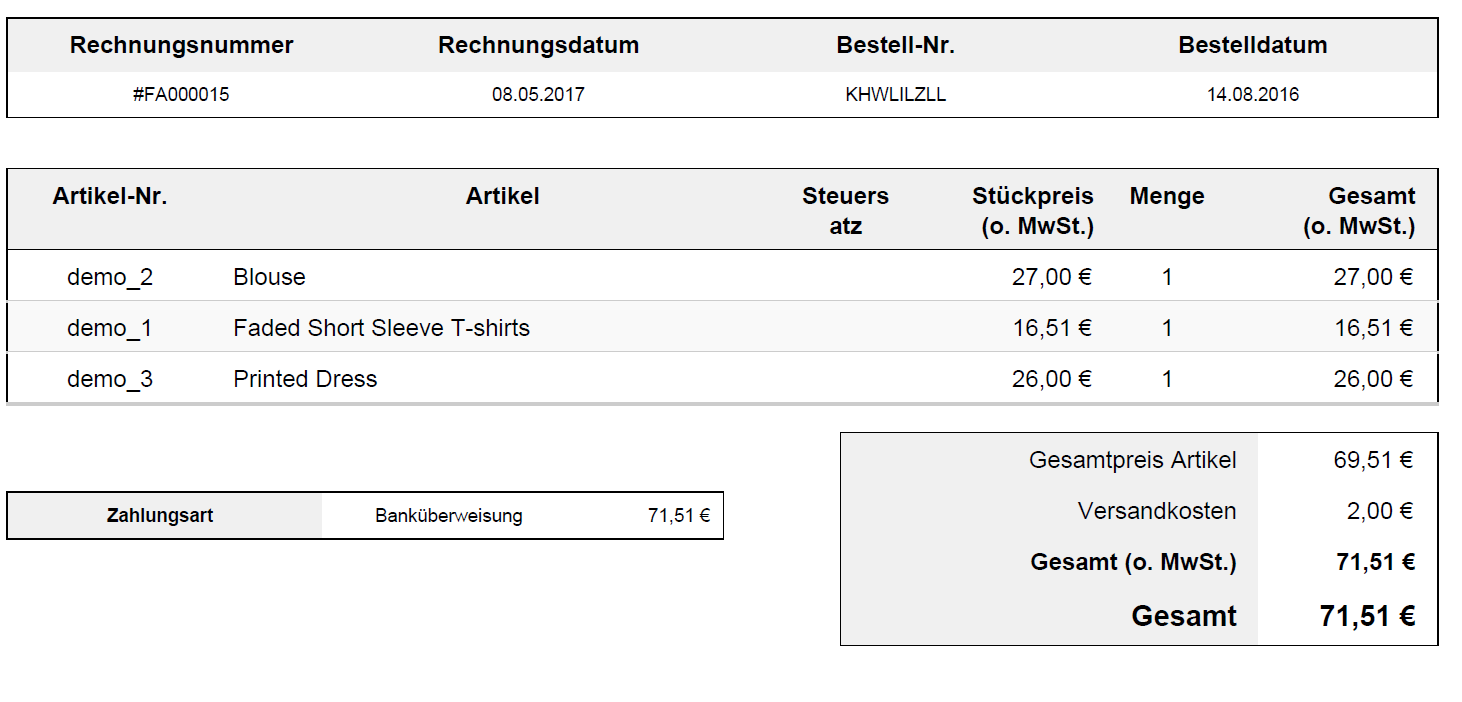Click the invoice date 08.05.2017
Screen dimensions: 1462x702
538,95
